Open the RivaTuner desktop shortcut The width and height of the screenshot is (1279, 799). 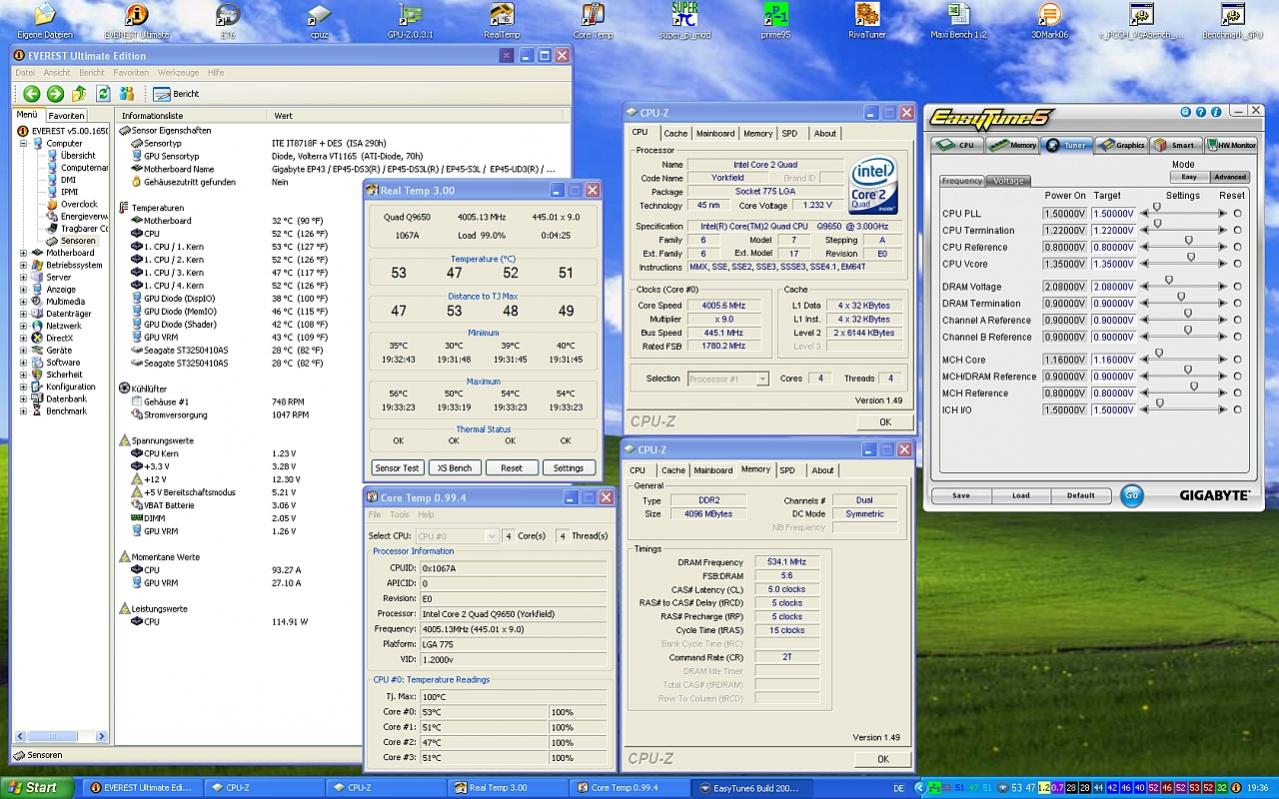pos(868,20)
